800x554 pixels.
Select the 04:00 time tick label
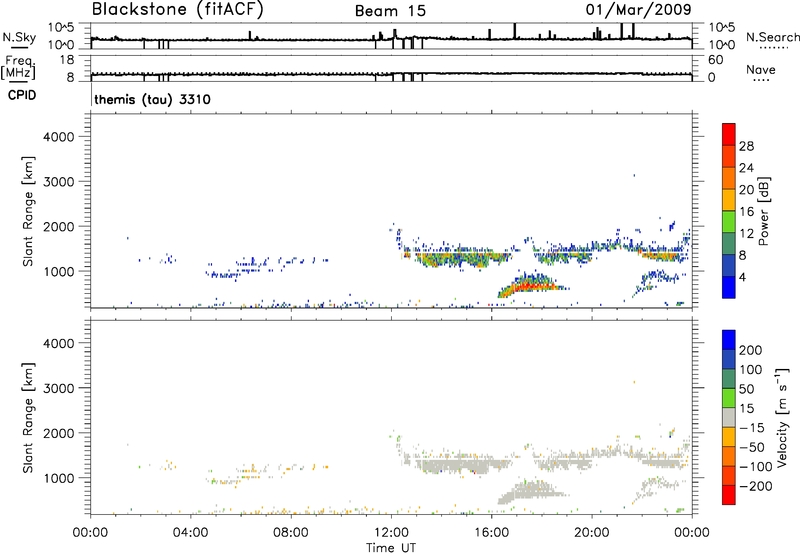[x=191, y=533]
